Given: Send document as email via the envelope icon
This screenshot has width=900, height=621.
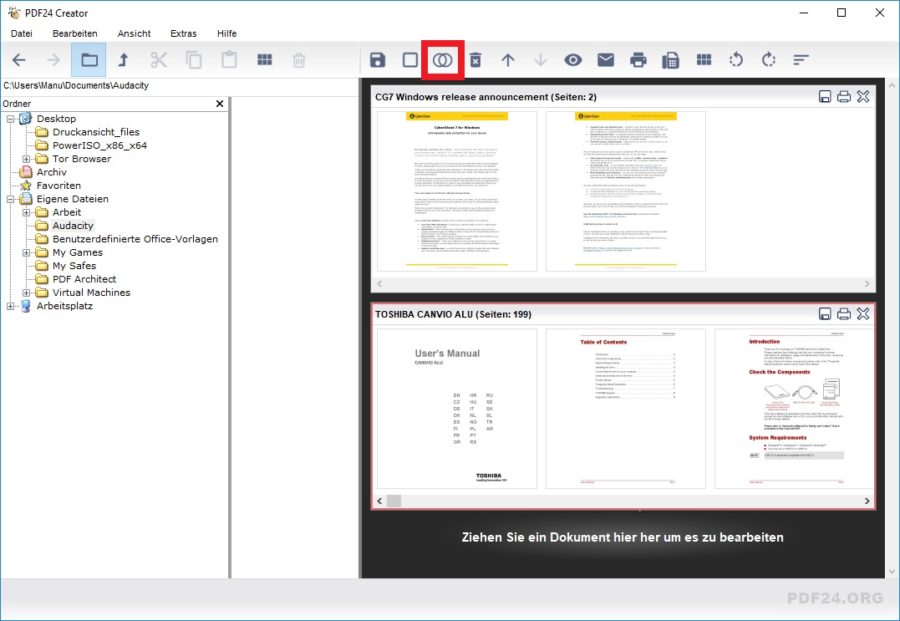Looking at the screenshot, I should point(605,59).
